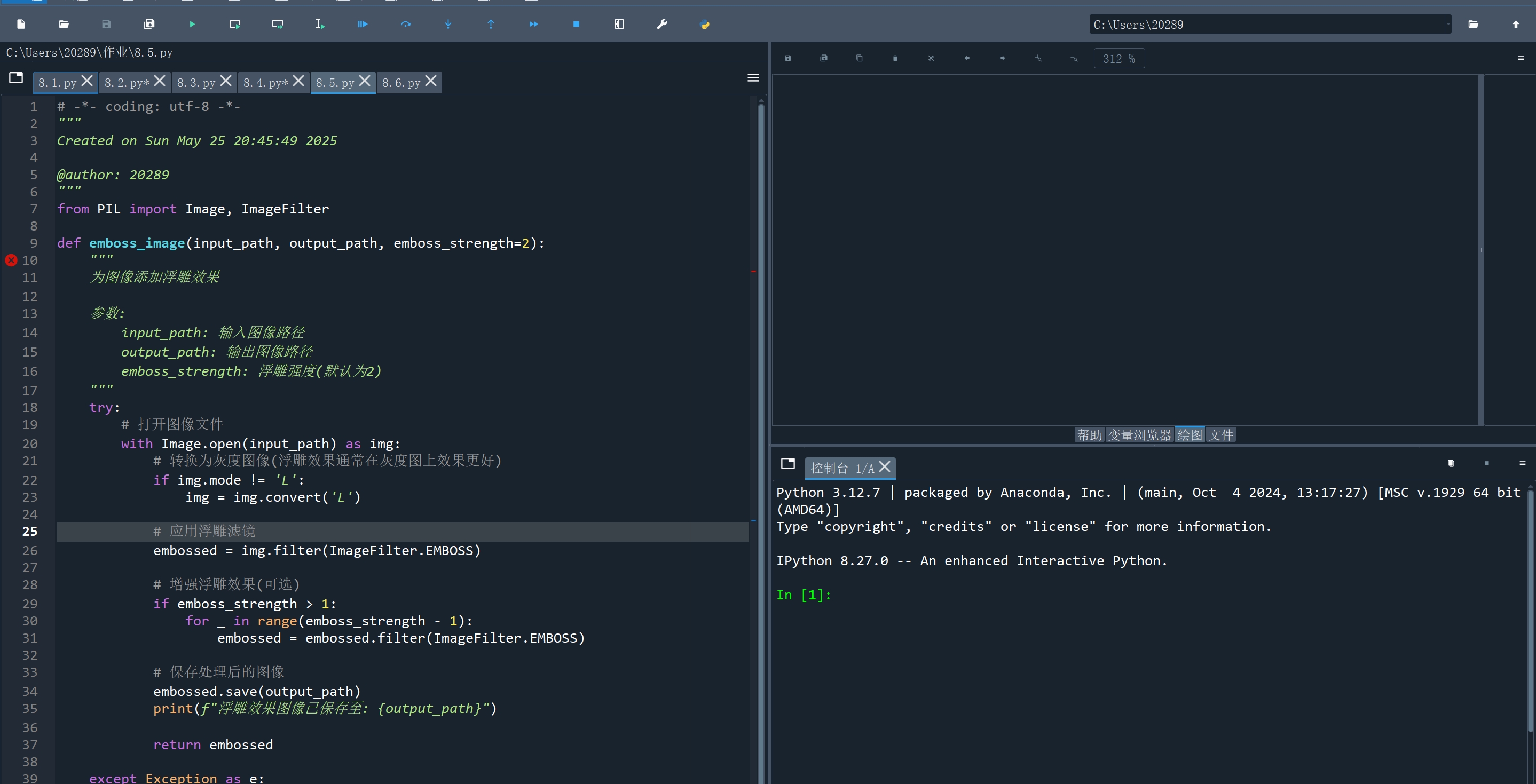Toggle maximize current pane icon
The width and height of the screenshot is (1536, 784).
[619, 25]
